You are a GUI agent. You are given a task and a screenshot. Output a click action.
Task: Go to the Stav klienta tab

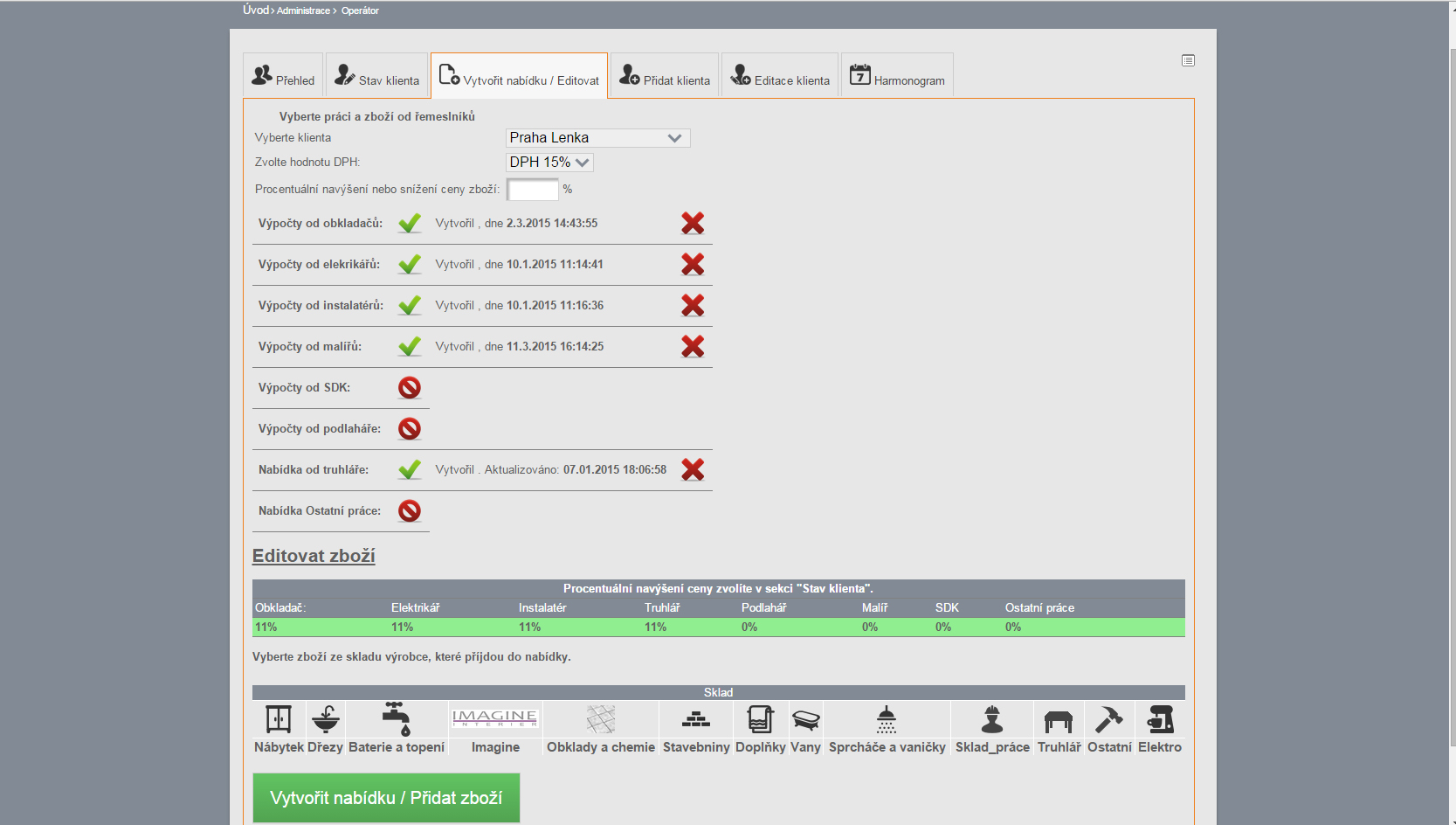pyautogui.click(x=377, y=77)
